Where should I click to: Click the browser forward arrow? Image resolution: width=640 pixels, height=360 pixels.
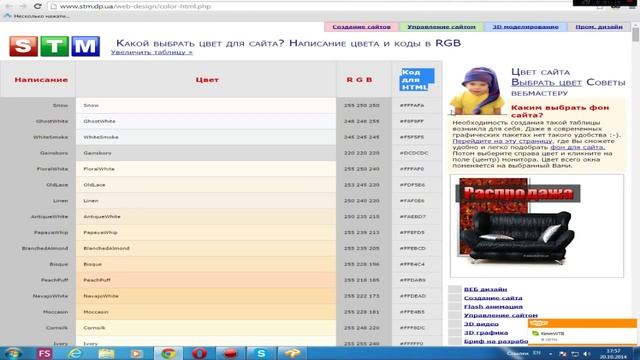(23, 6)
